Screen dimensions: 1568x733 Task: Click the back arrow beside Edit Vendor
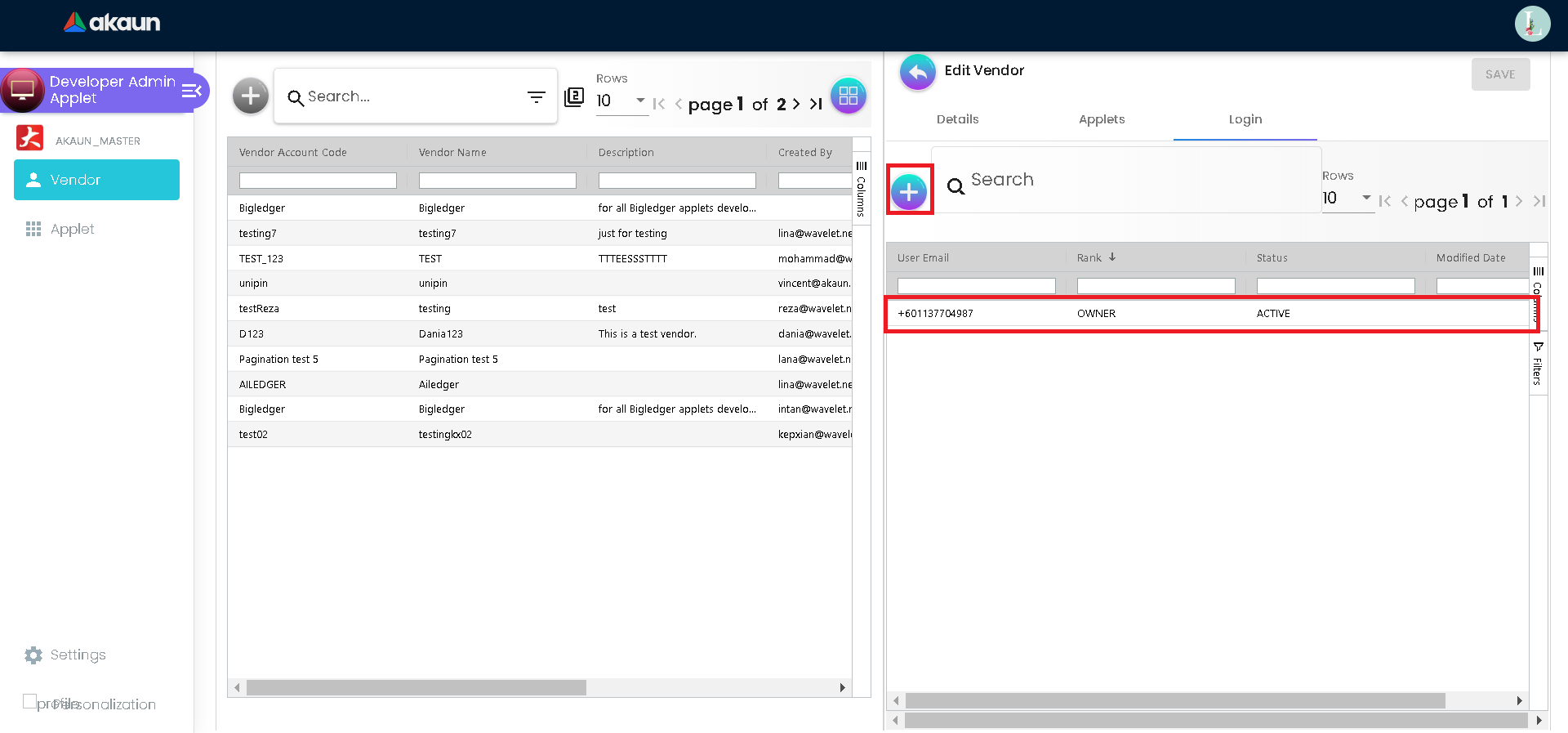(x=917, y=73)
